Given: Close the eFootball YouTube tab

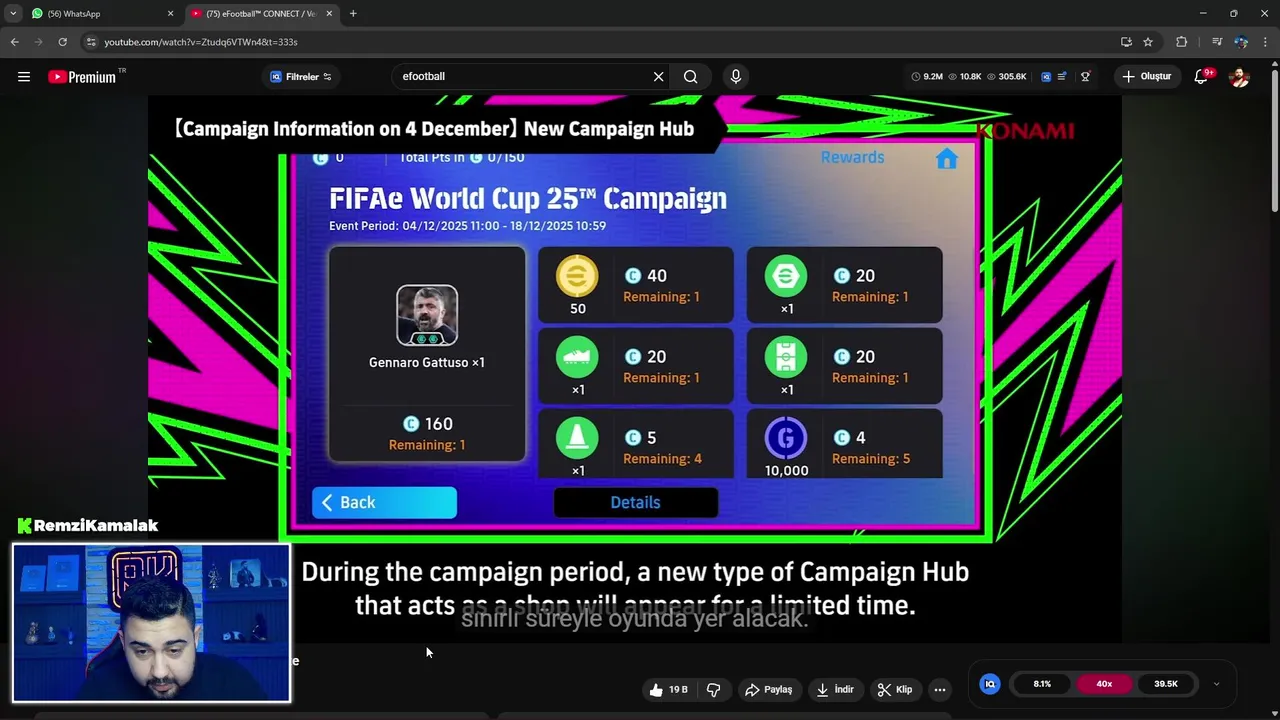Looking at the screenshot, I should 329,14.
